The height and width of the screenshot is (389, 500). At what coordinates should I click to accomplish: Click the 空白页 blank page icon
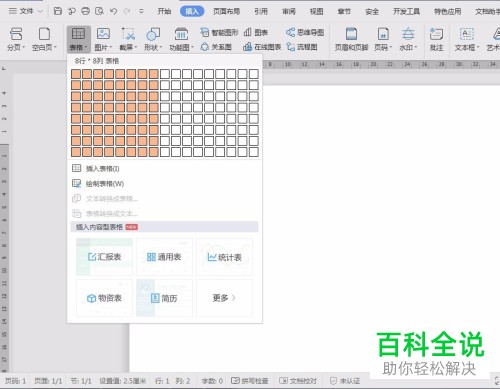(x=44, y=34)
